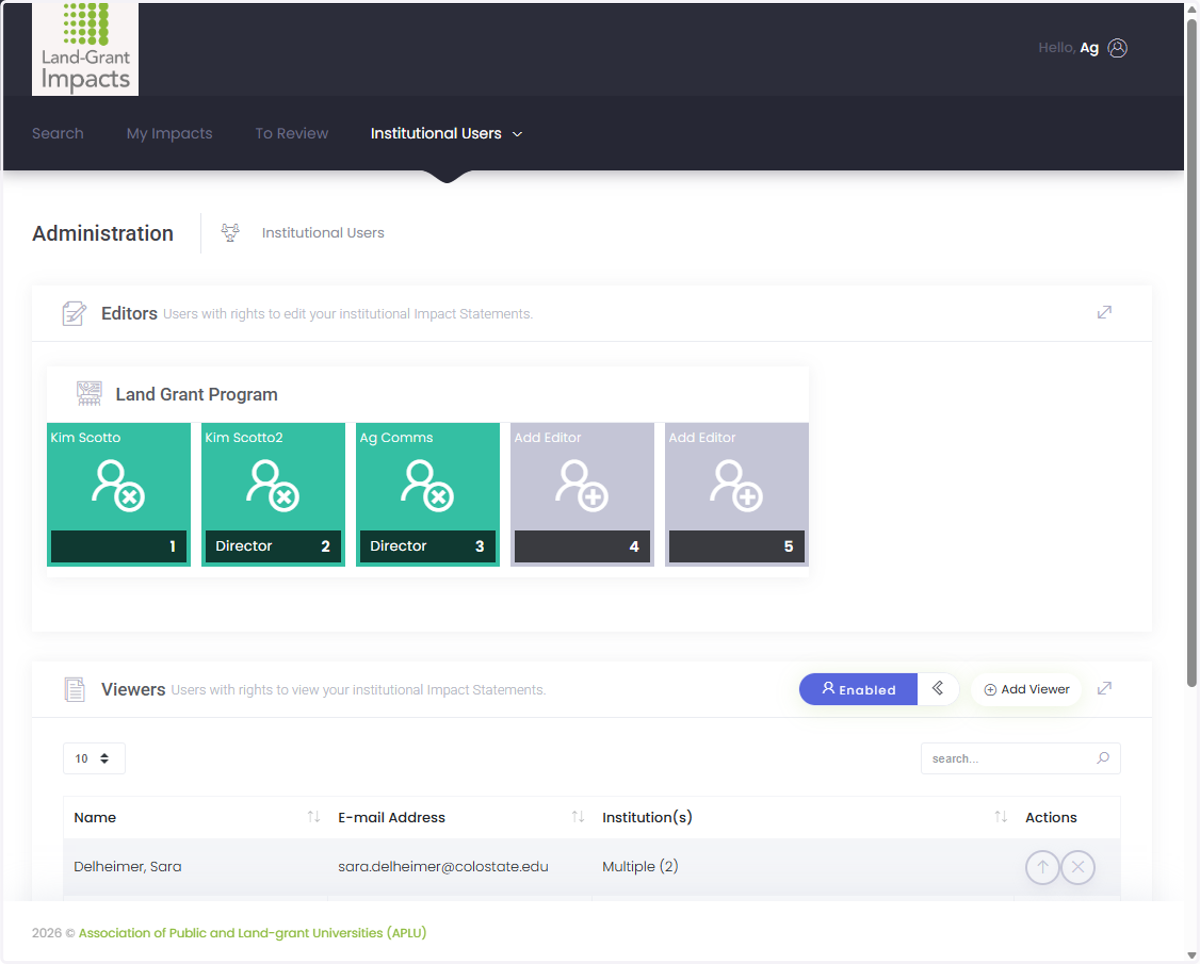
Task: Select the sara.delheimer@colostate.edu cell
Action: pyautogui.click(x=460, y=867)
